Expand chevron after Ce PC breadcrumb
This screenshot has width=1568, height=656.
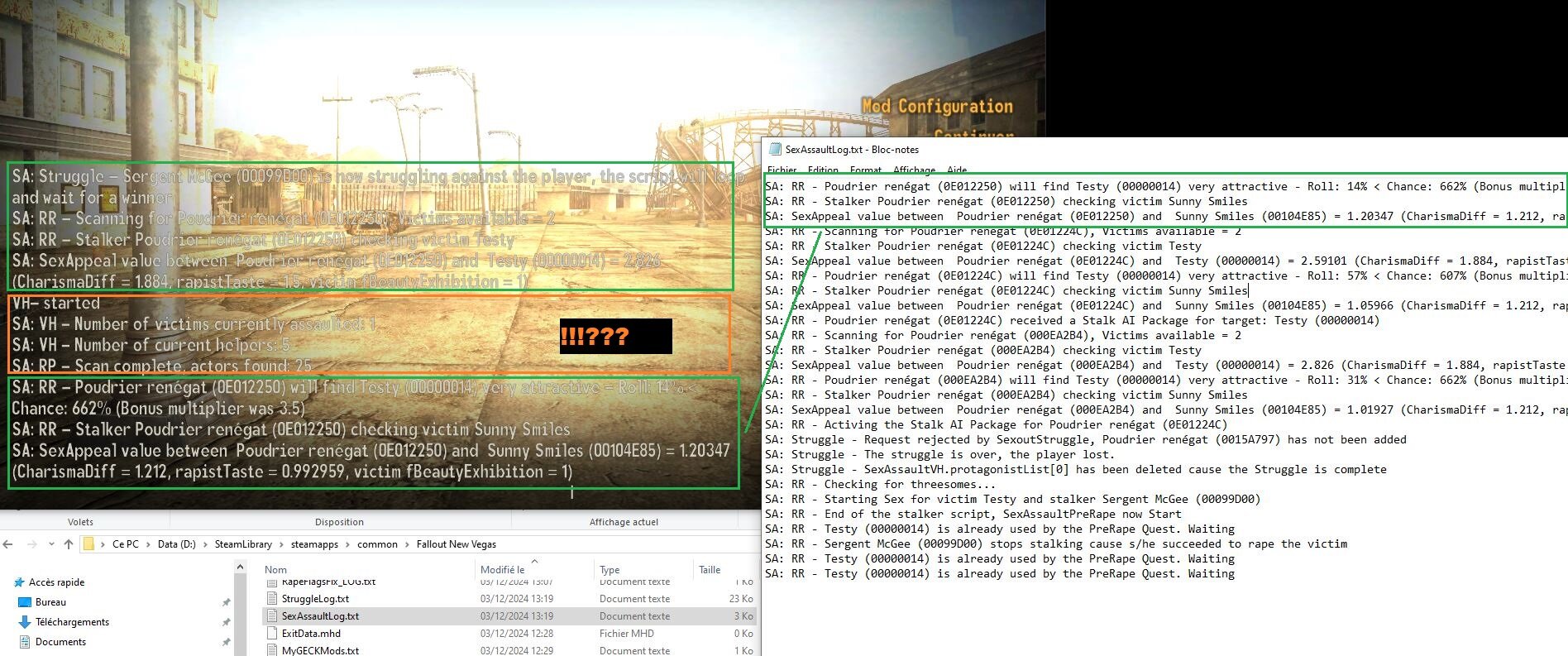point(149,544)
